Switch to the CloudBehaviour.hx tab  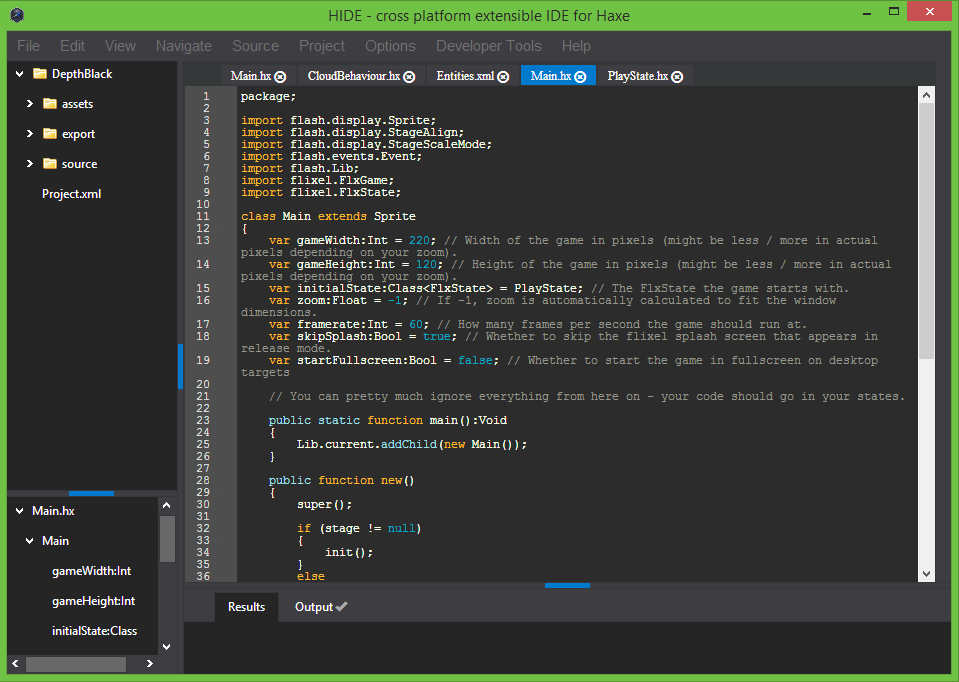tap(354, 76)
